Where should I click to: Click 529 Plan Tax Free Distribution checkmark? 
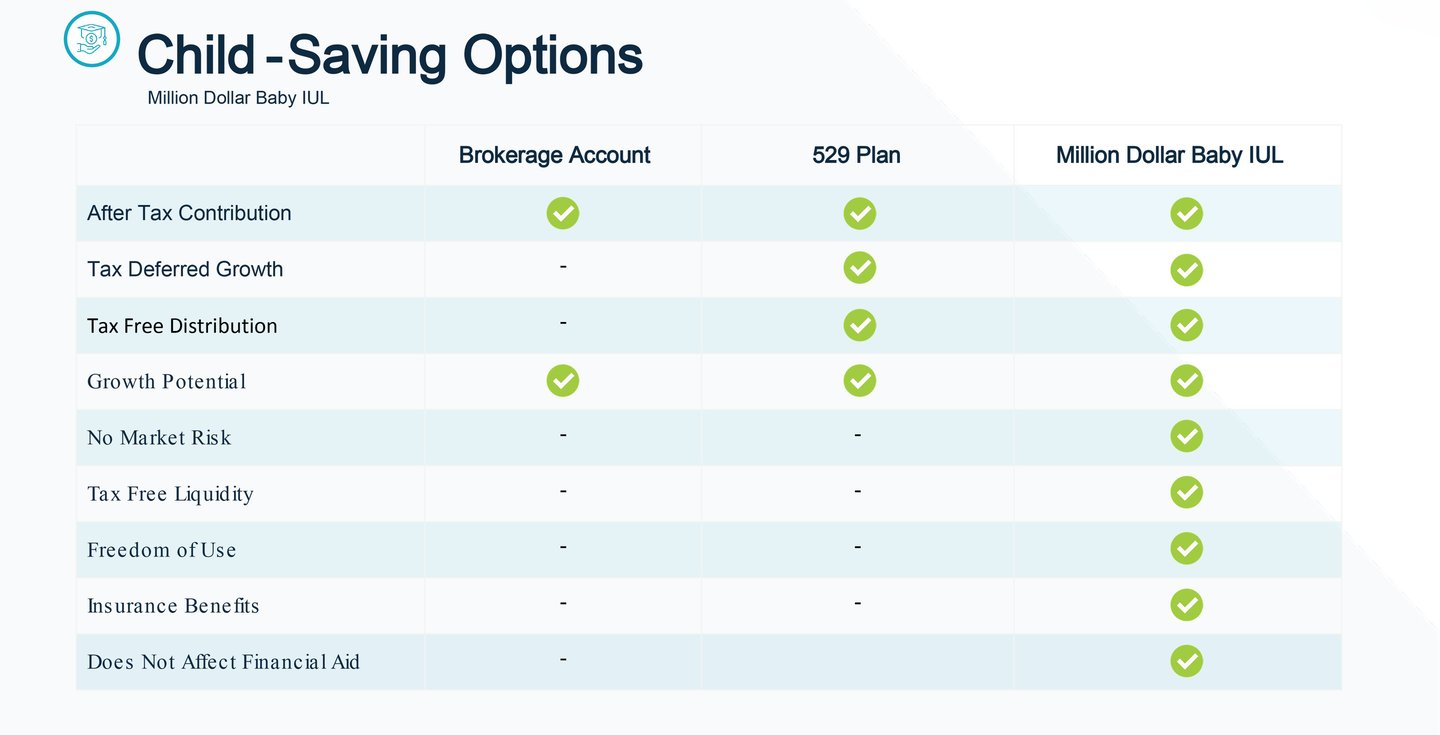tap(859, 325)
